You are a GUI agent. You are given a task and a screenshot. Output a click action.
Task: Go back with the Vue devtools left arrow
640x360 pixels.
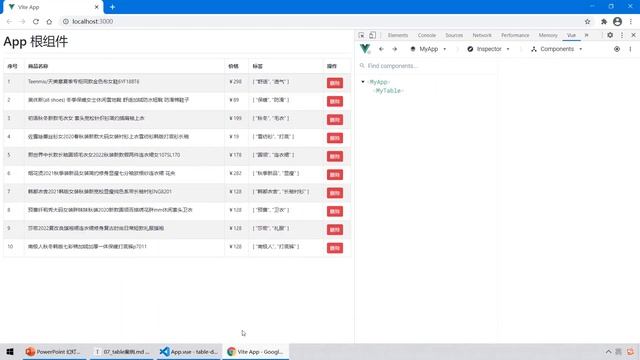tap(381, 49)
